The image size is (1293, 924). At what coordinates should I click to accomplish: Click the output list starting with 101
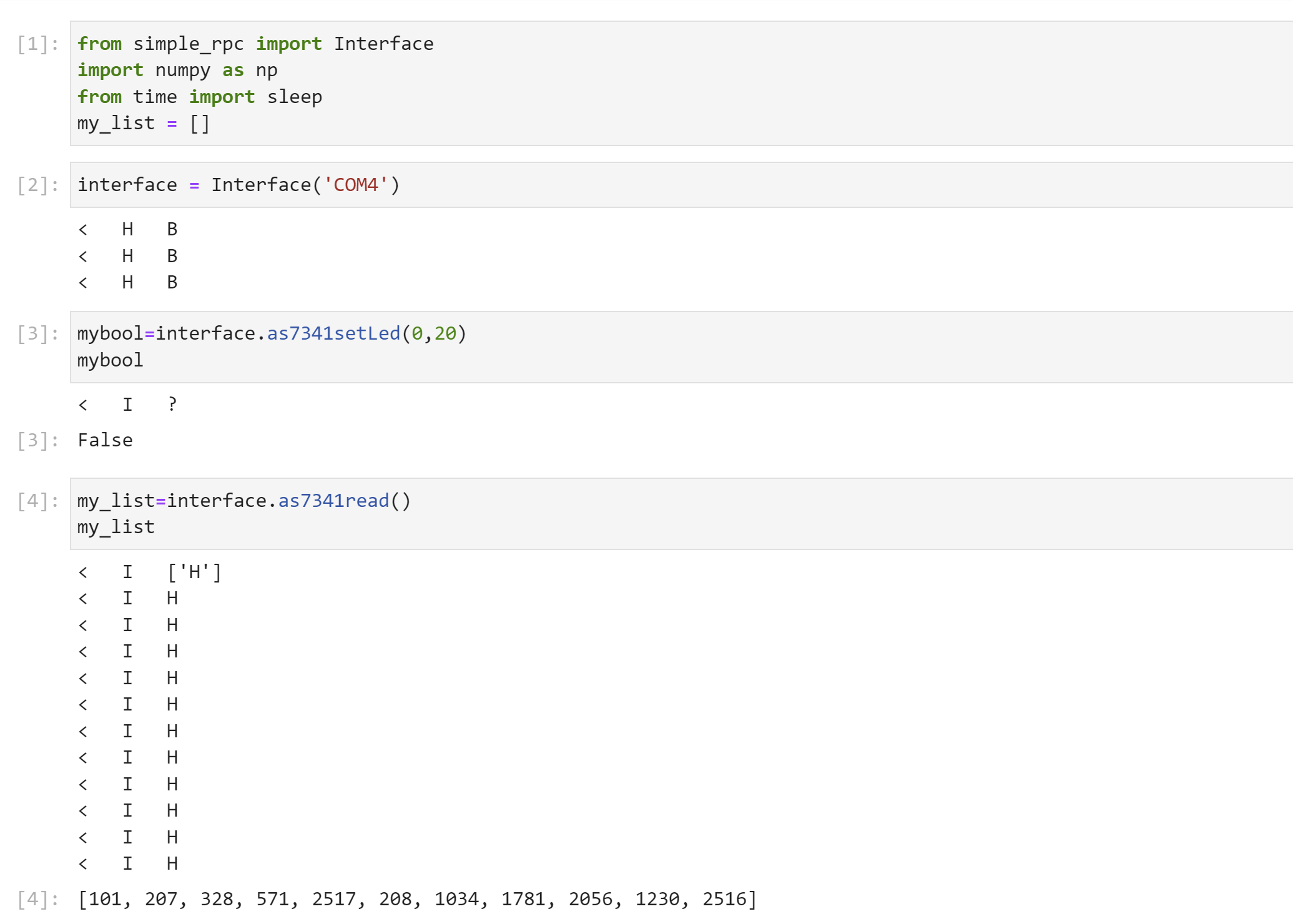coord(417,900)
